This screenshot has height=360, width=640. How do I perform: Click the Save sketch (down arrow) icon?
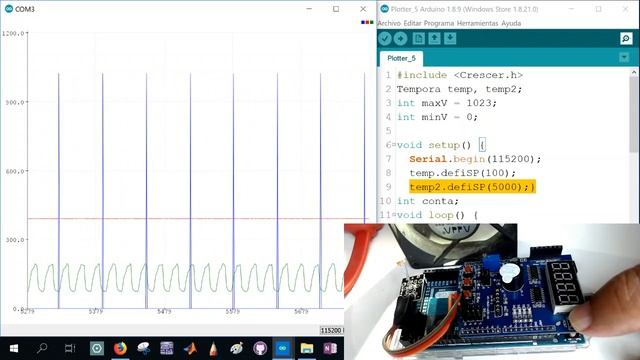pos(450,38)
